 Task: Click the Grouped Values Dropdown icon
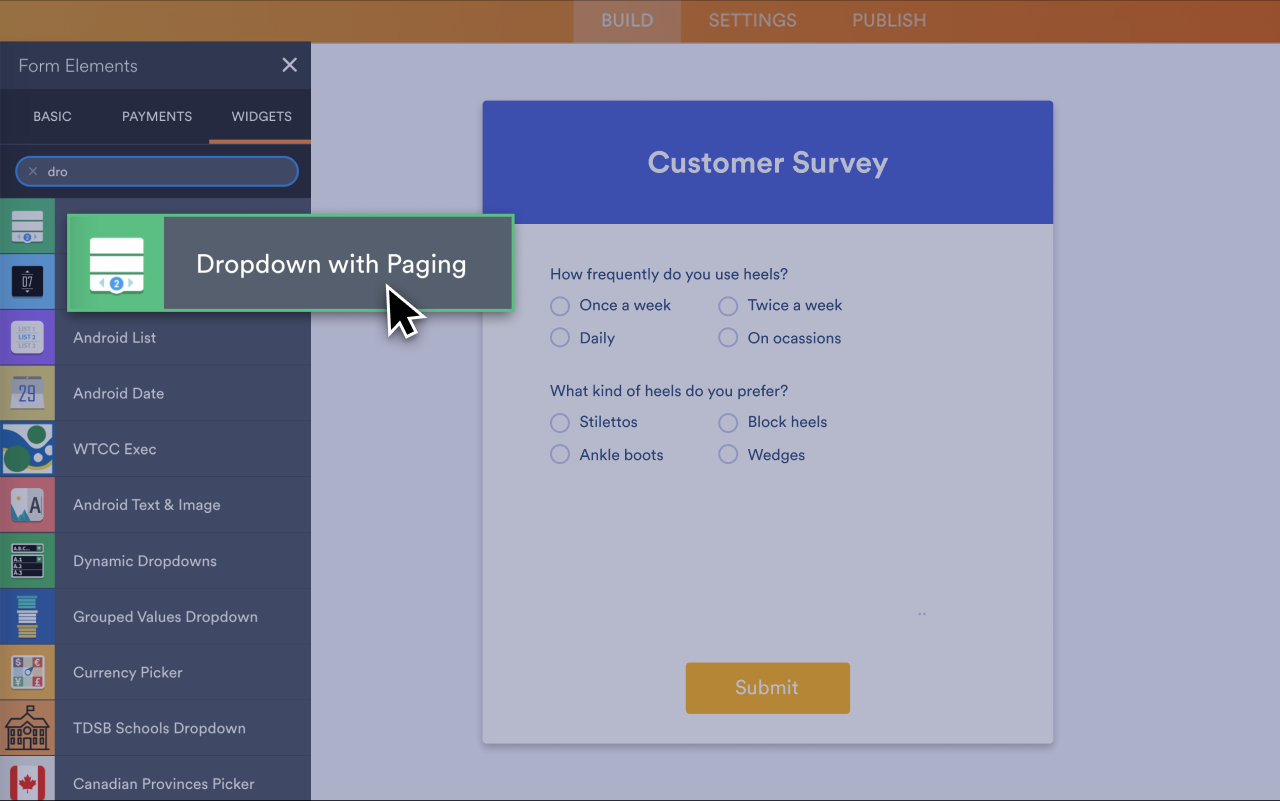click(x=28, y=616)
